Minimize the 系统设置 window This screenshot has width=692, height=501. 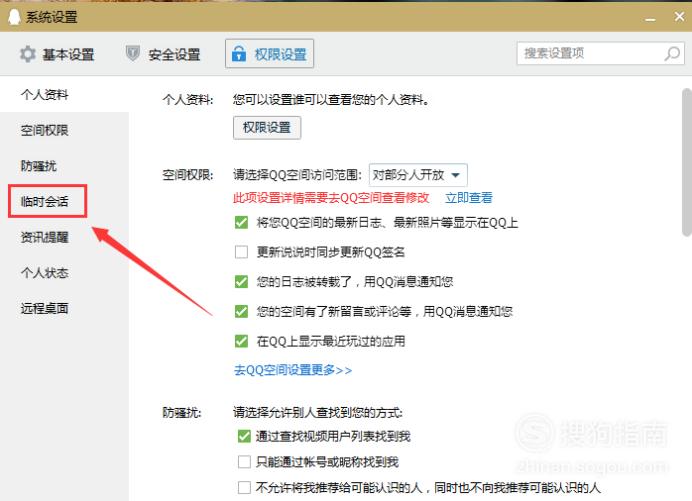click(x=650, y=18)
